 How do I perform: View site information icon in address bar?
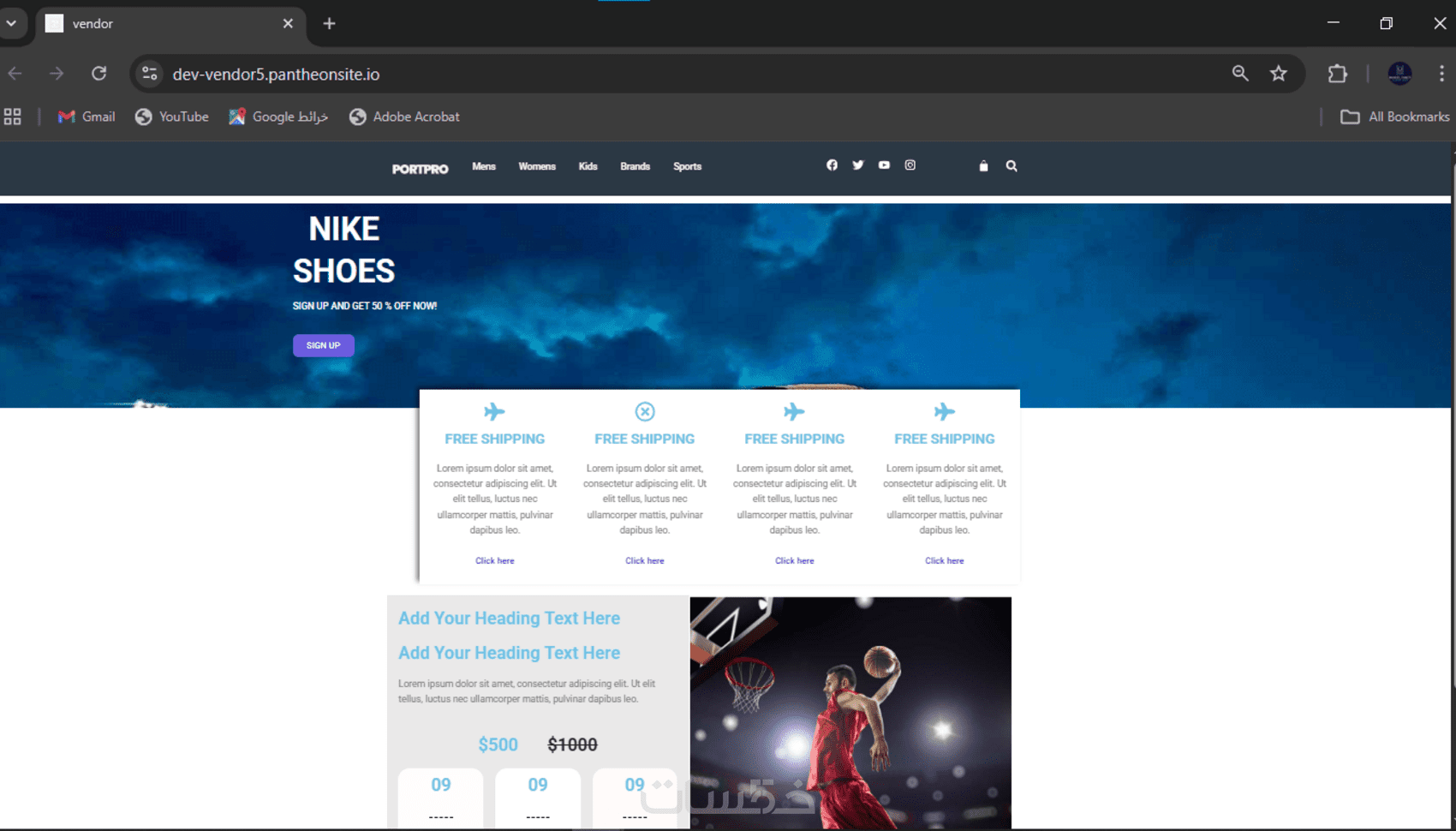(x=150, y=74)
